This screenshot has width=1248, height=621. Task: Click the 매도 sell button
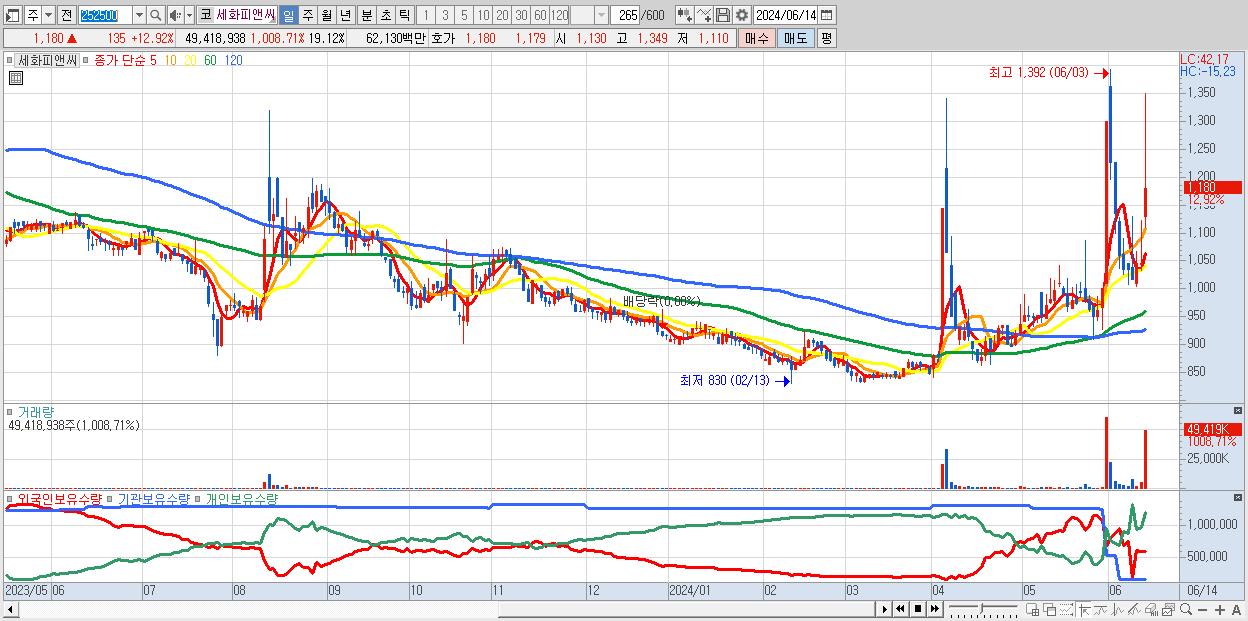click(796, 38)
